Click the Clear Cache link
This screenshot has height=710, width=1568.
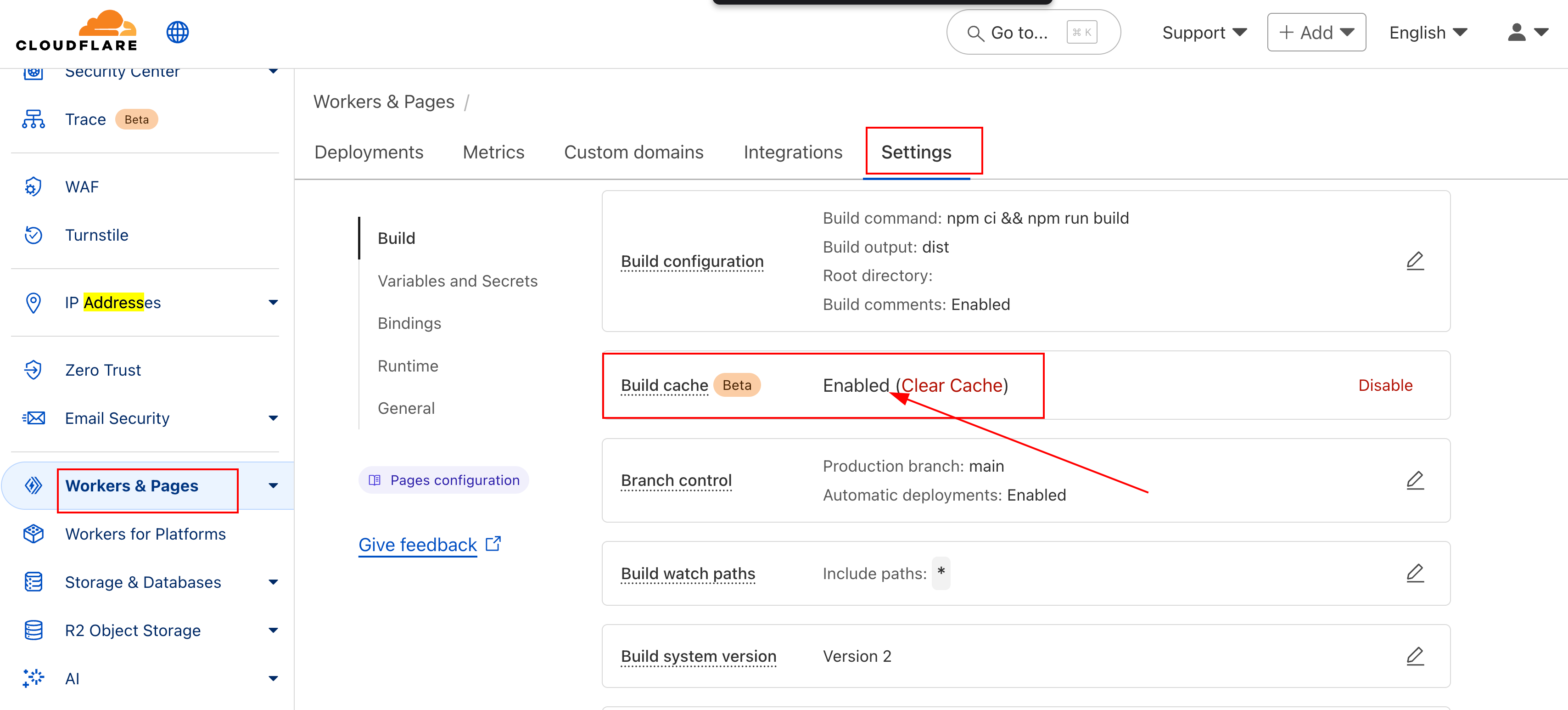click(952, 385)
